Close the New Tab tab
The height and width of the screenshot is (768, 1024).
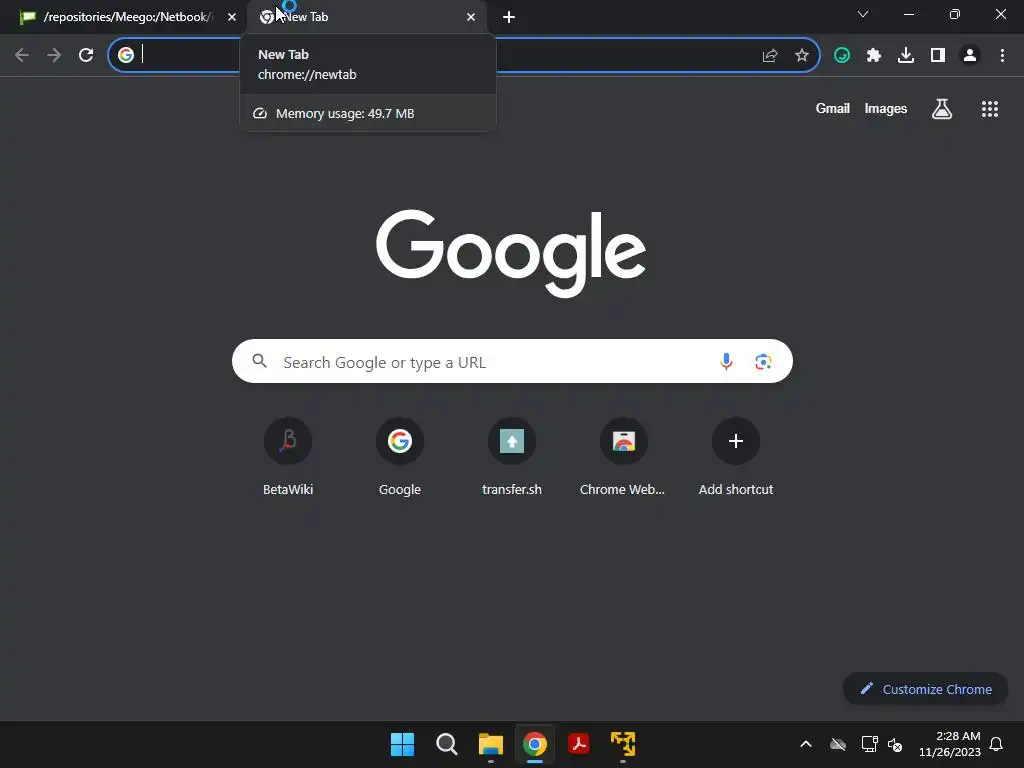click(471, 17)
